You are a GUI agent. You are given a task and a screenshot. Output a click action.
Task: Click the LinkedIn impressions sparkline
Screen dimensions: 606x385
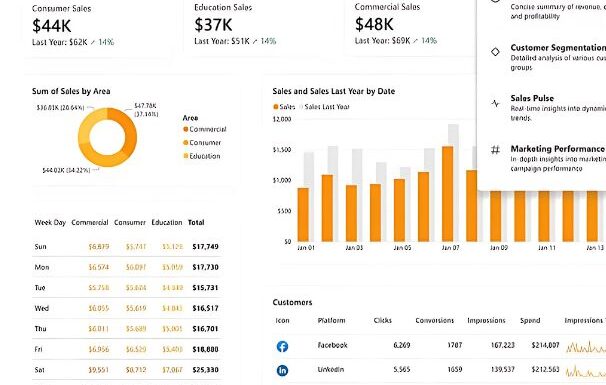pyautogui.click(x=586, y=371)
